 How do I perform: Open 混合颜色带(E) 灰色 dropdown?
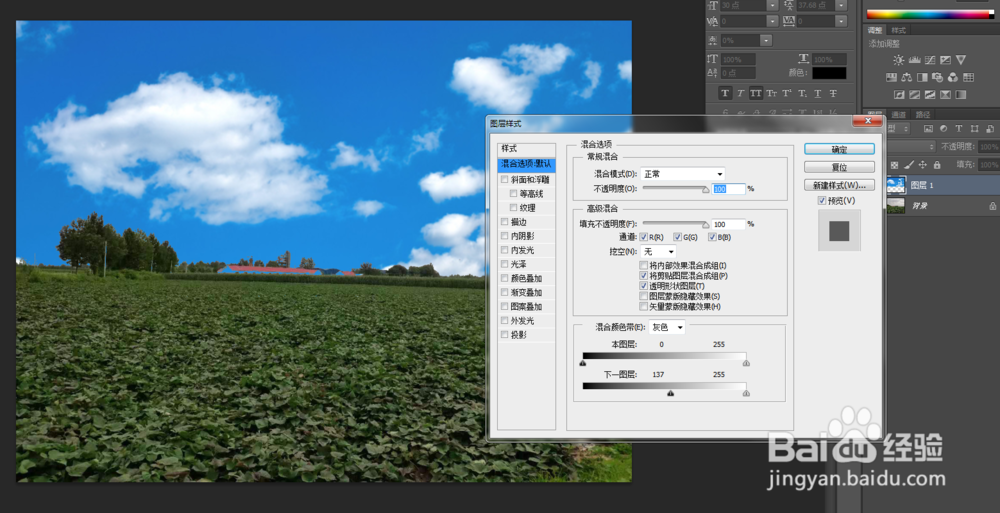click(666, 327)
